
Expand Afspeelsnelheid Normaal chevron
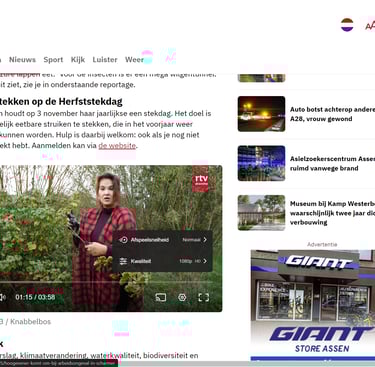point(205,240)
